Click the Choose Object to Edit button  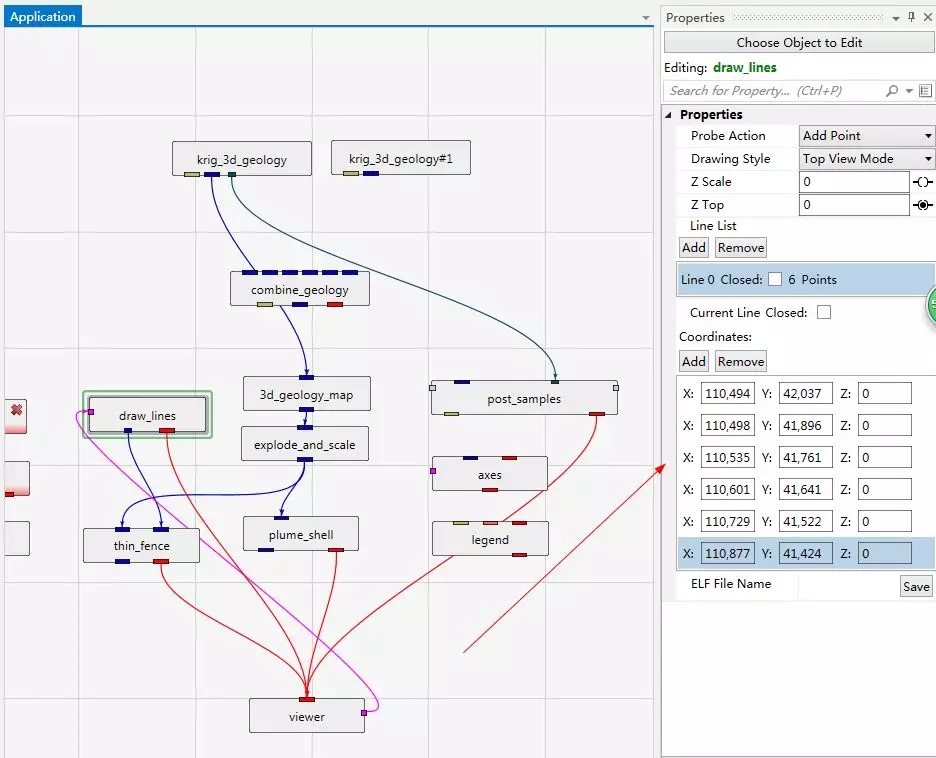[799, 42]
